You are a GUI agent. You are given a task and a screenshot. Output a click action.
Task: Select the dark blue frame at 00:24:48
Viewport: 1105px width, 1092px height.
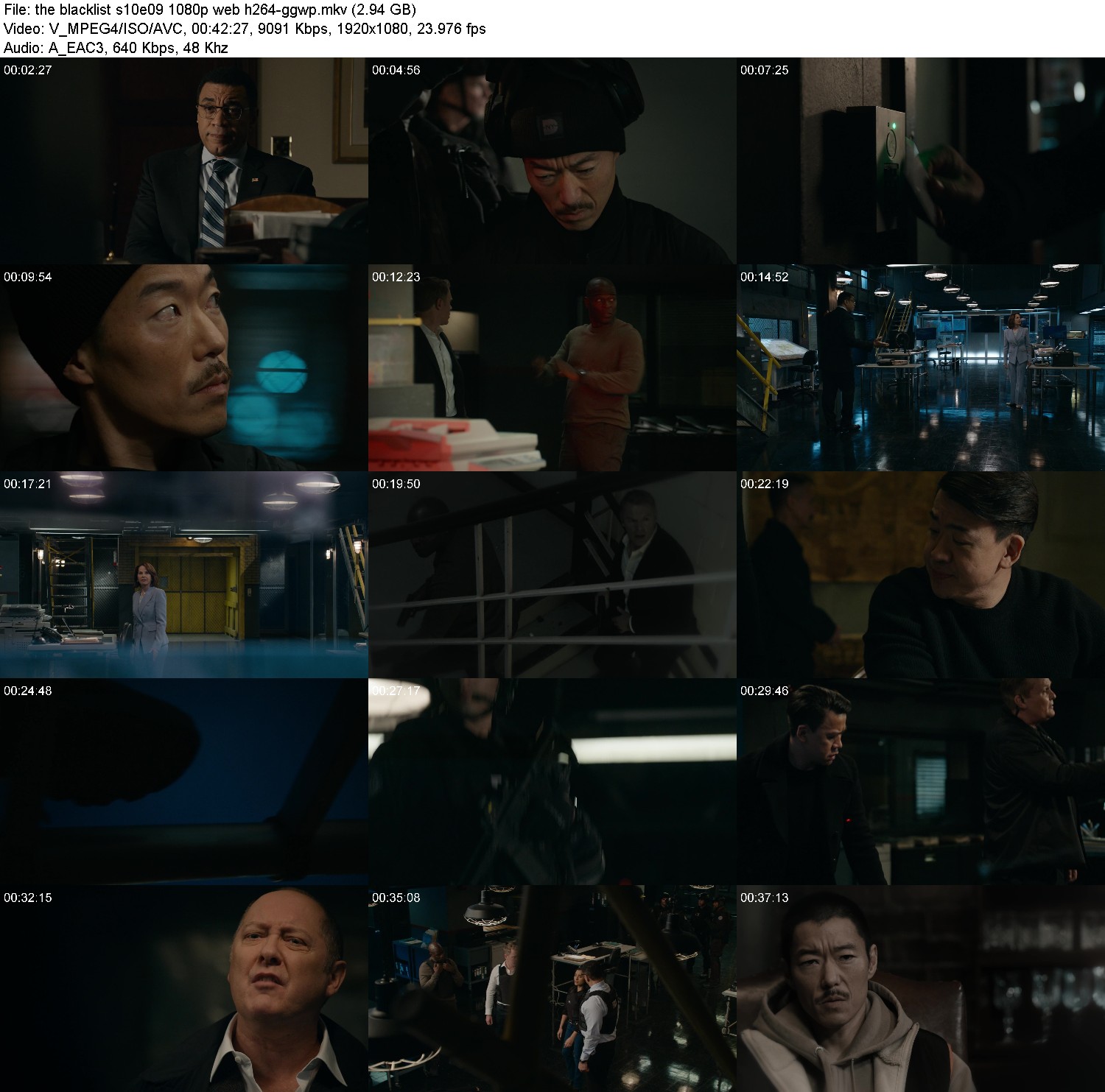point(184,781)
